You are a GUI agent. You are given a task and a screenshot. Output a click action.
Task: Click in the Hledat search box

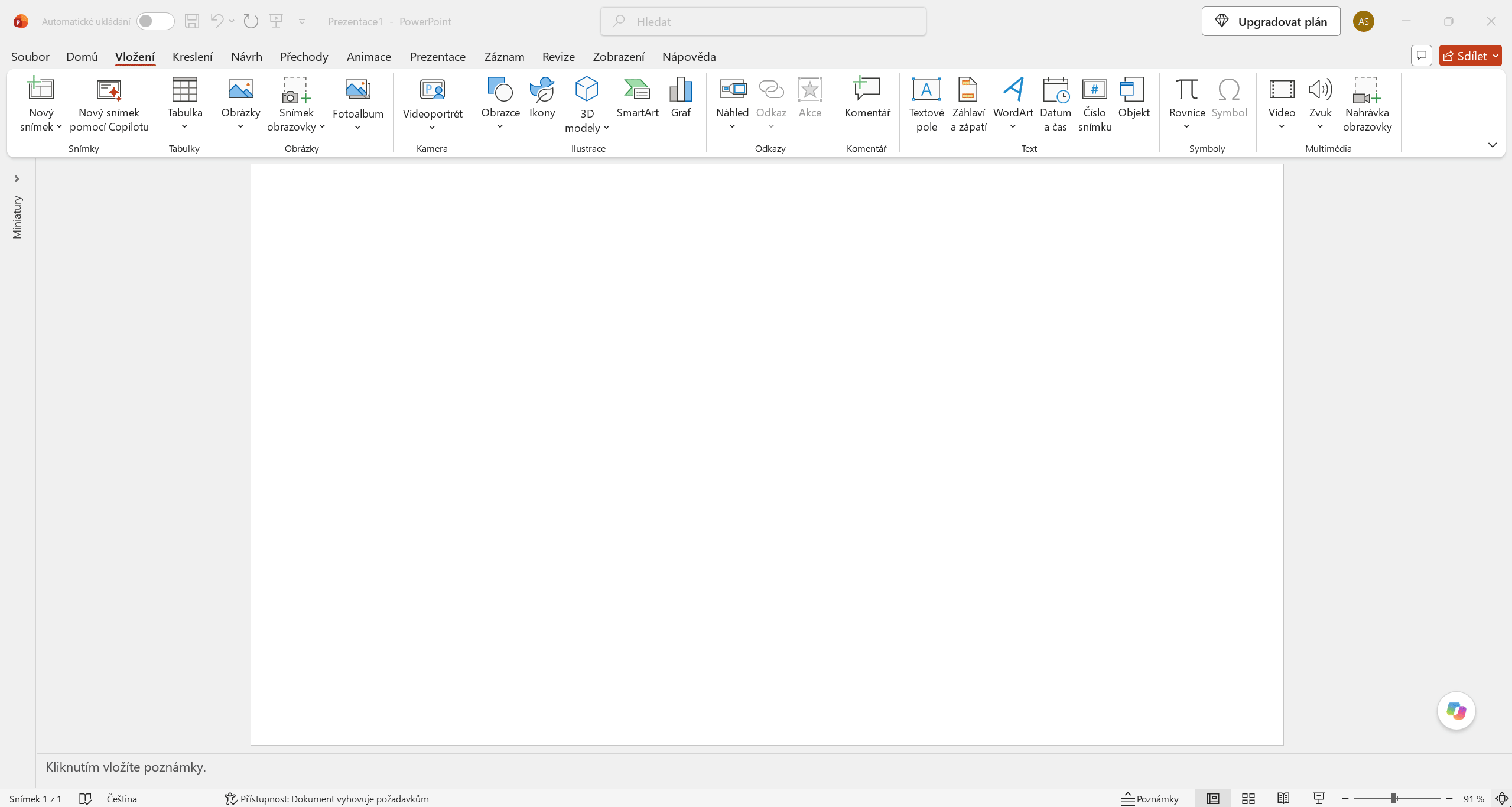[x=763, y=21]
